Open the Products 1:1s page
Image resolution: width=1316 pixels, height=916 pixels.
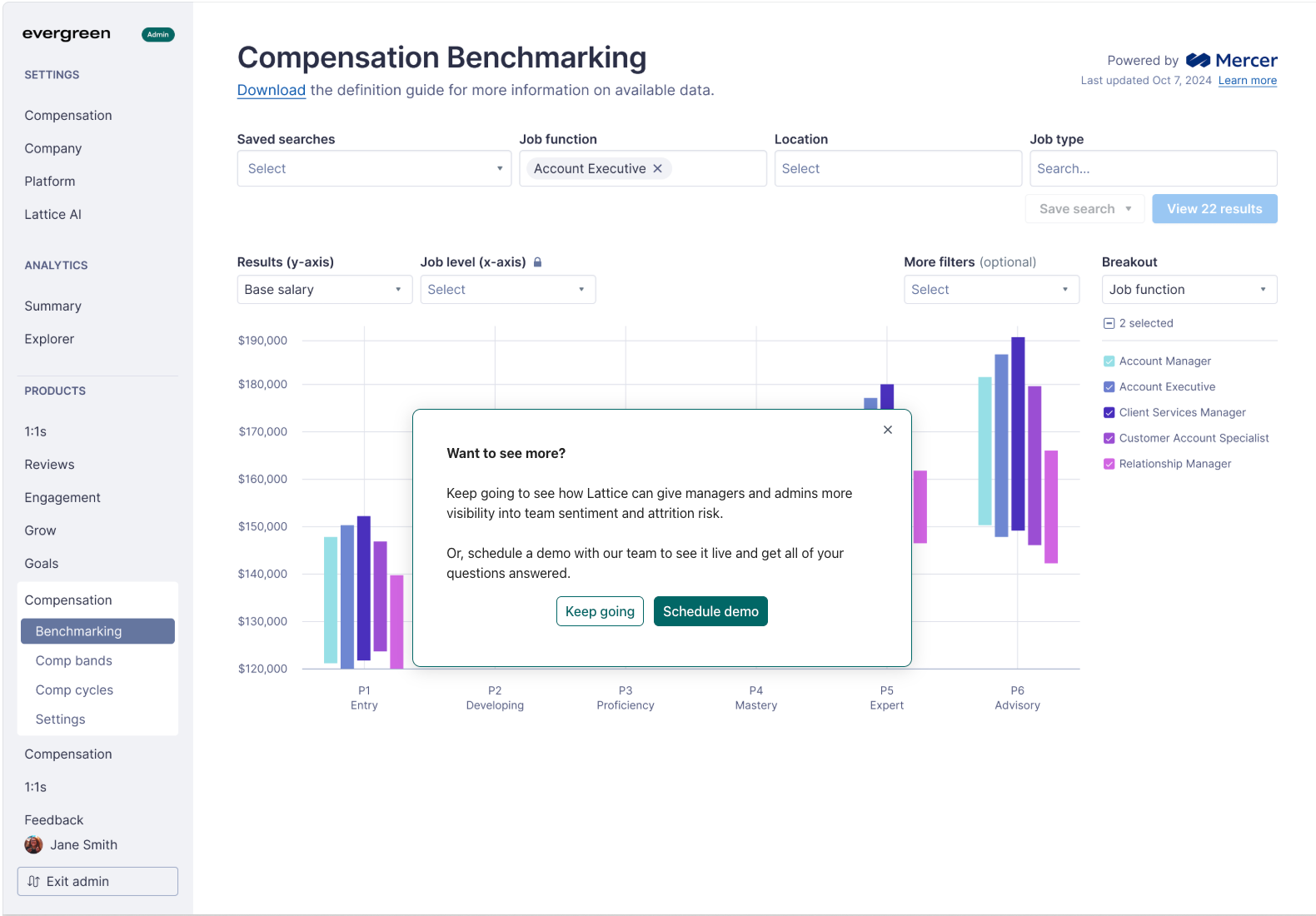[36, 431]
